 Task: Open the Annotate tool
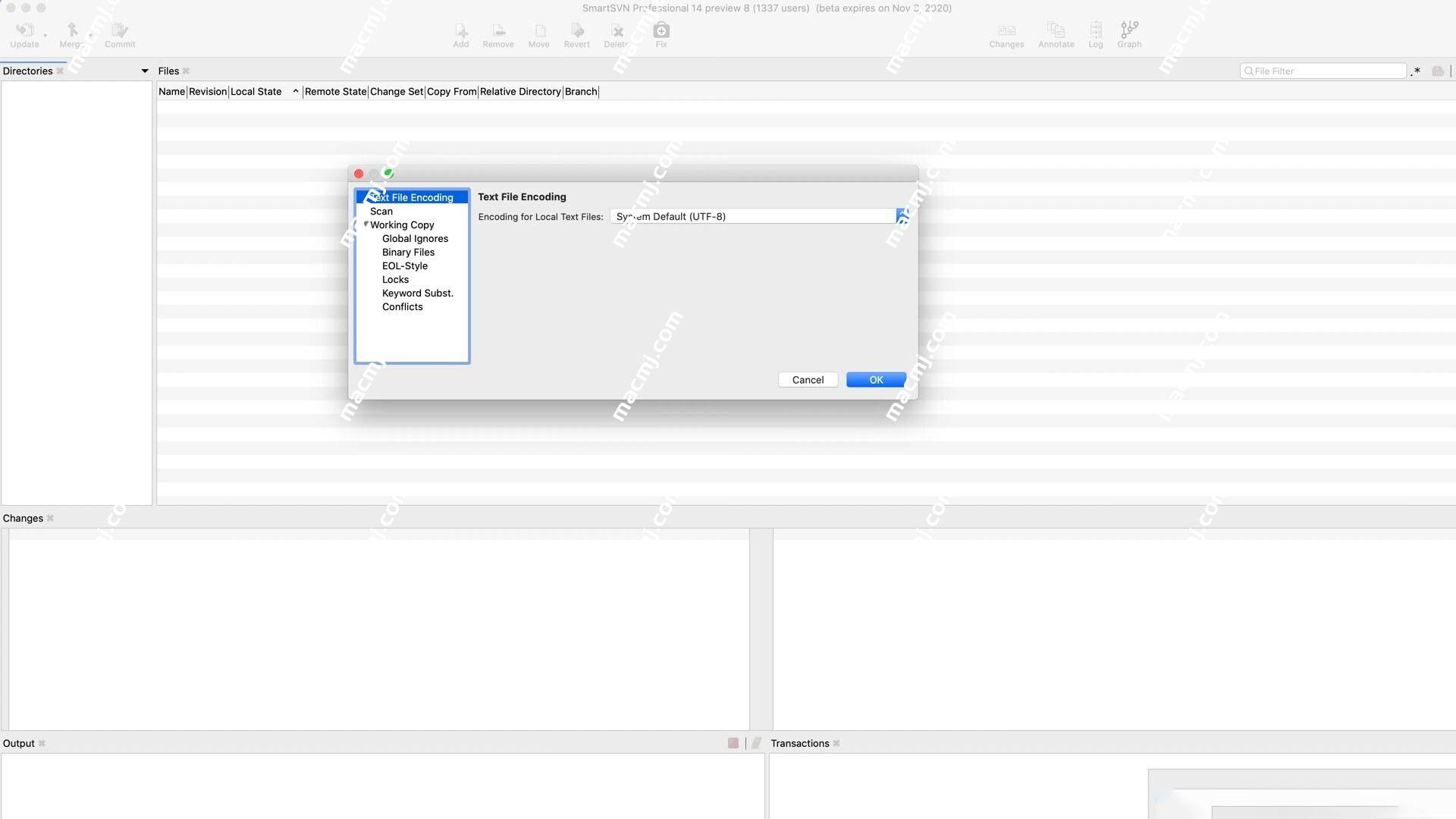1056,31
